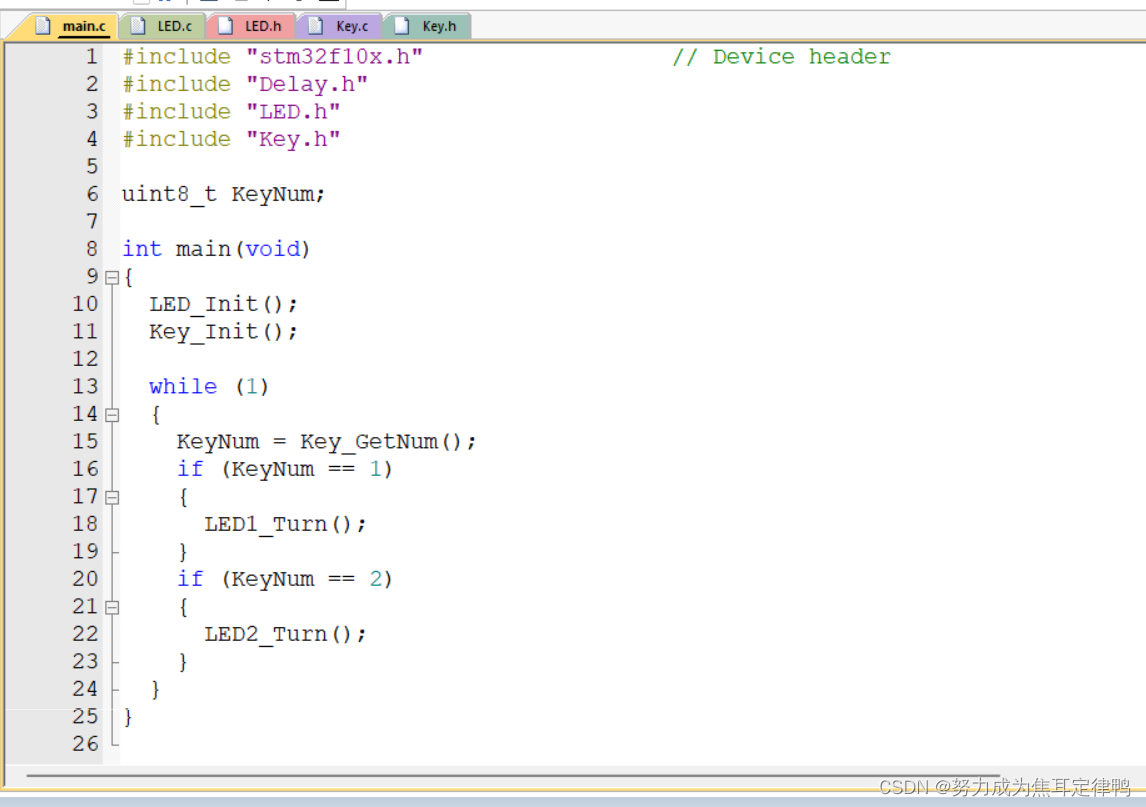The height and width of the screenshot is (807, 1146).
Task: Click the LED1_Turn() call
Action: (x=285, y=525)
